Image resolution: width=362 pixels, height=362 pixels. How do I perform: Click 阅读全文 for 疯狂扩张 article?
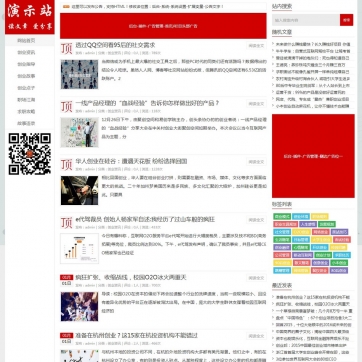[x=256, y=278]
